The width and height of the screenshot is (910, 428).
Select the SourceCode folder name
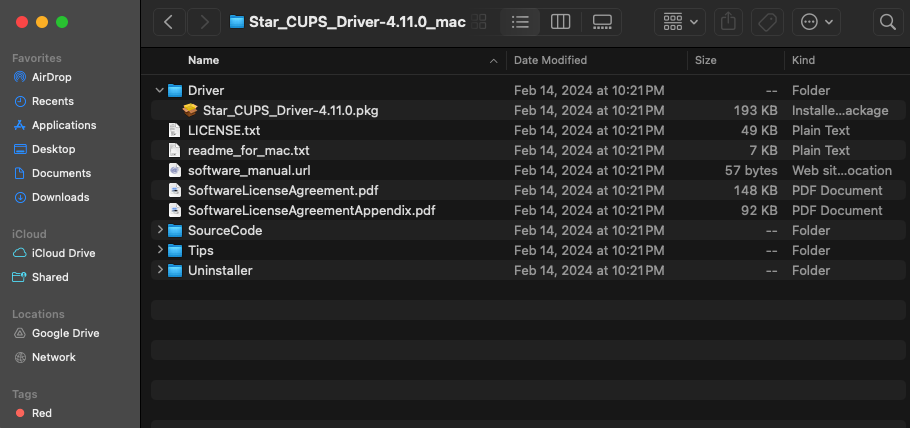point(225,231)
